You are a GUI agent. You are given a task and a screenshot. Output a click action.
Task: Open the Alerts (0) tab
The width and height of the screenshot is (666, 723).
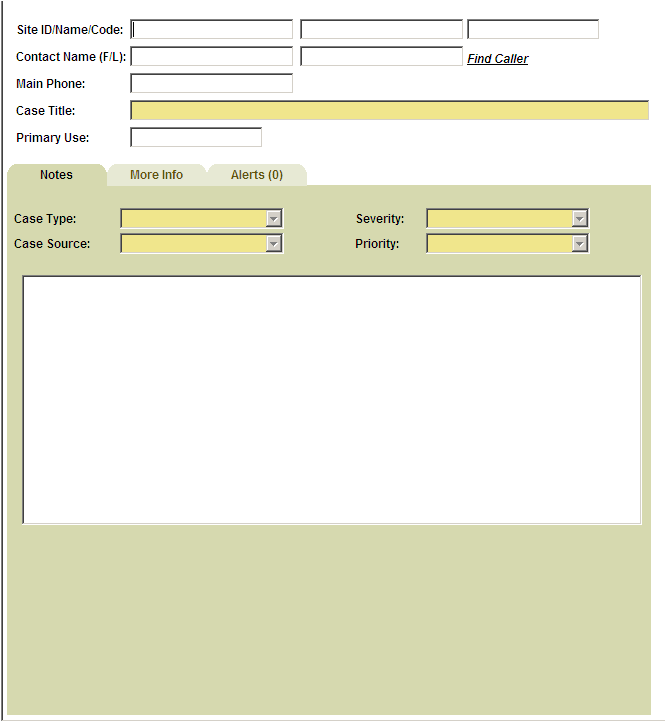click(256, 175)
